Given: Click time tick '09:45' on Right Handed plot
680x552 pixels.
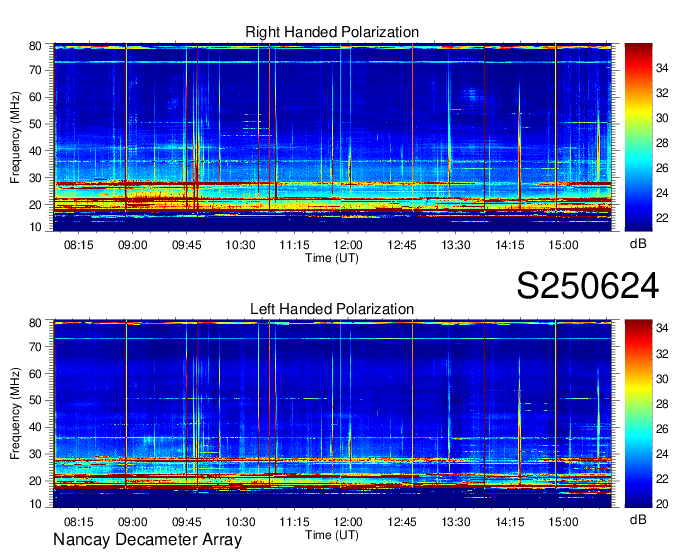Looking at the screenshot, I should click(x=186, y=245).
